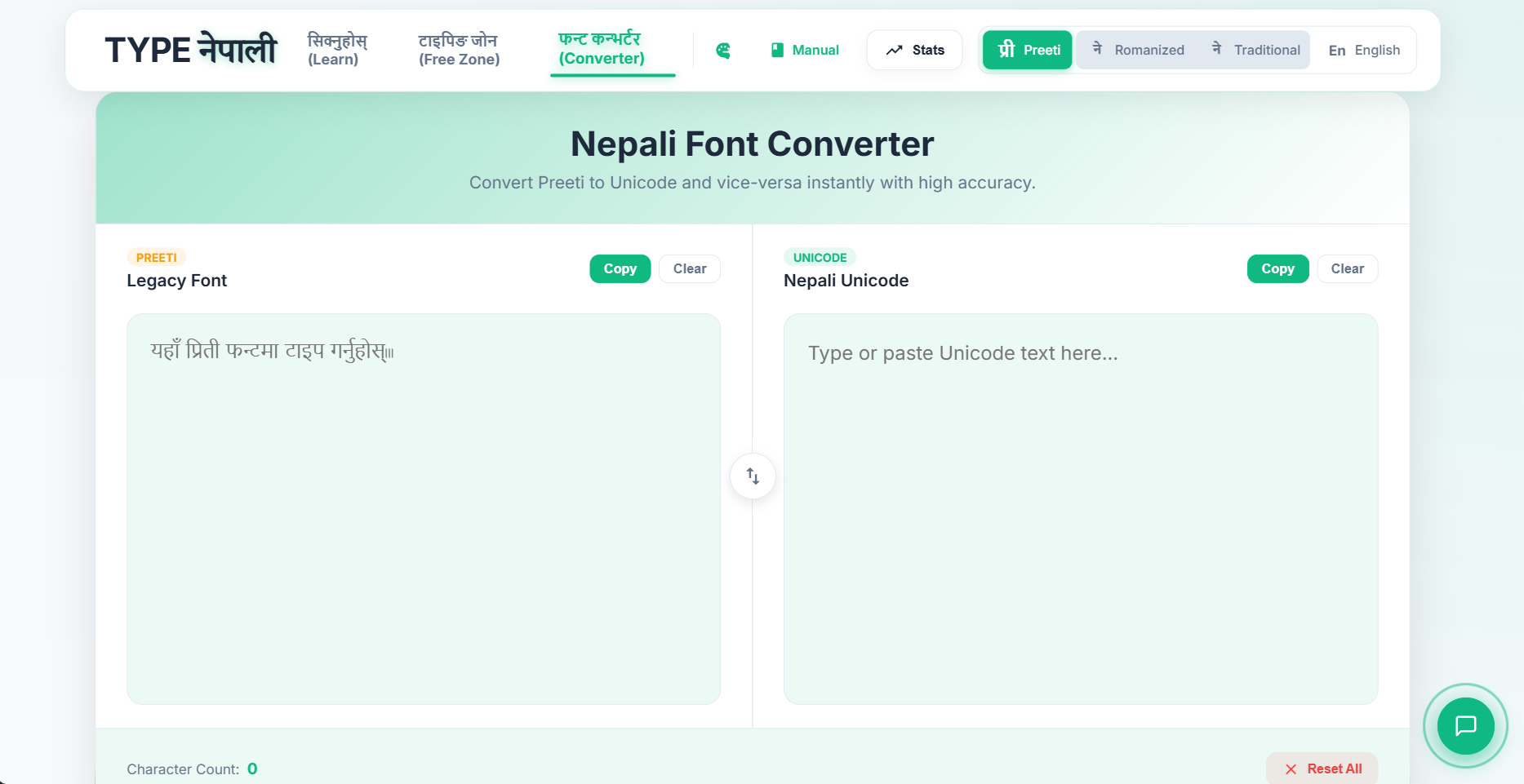The height and width of the screenshot is (784, 1524).
Task: Reset All converter fields
Action: point(1322,768)
